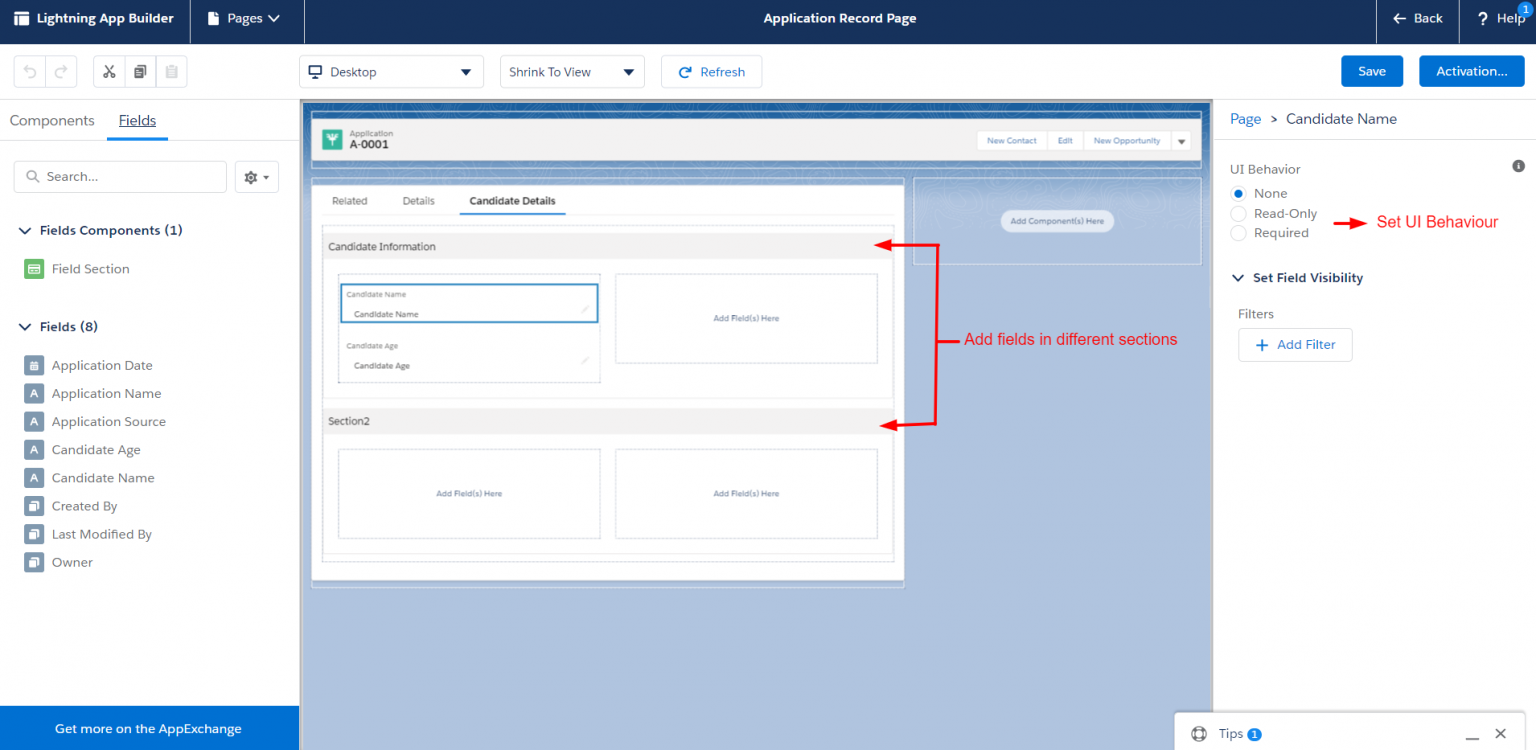The width and height of the screenshot is (1536, 750).
Task: Close the Tips panel
Action: pyautogui.click(x=1500, y=734)
